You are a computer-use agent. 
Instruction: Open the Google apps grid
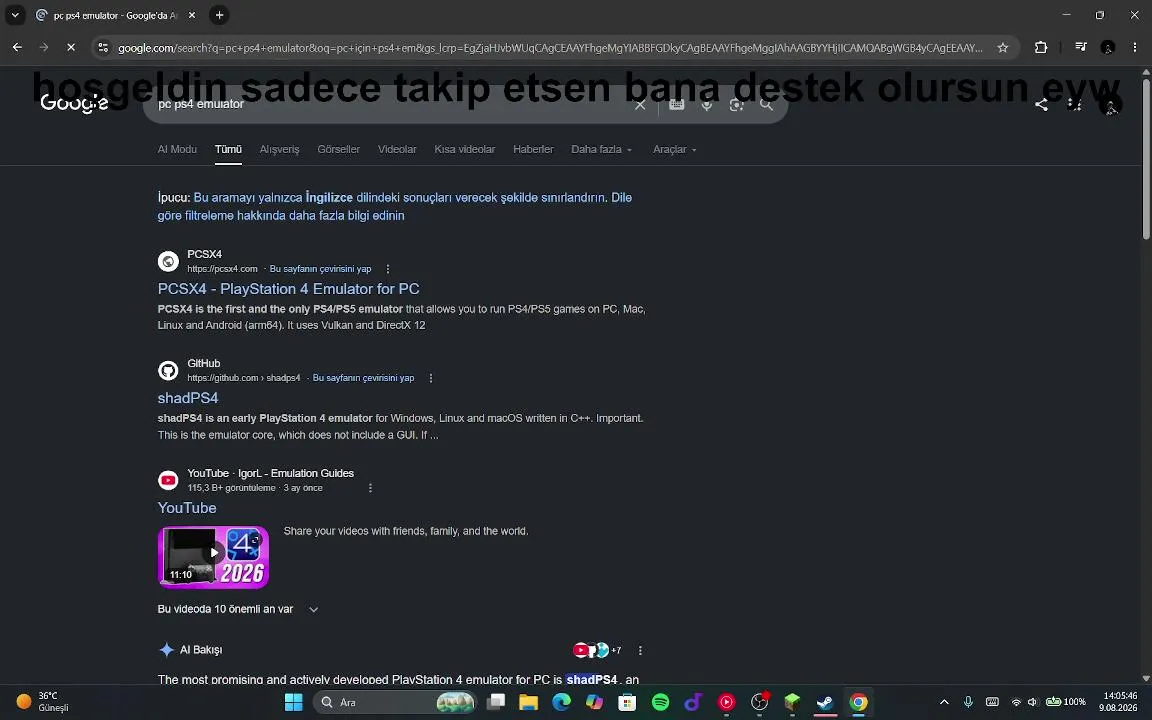click(x=1075, y=104)
